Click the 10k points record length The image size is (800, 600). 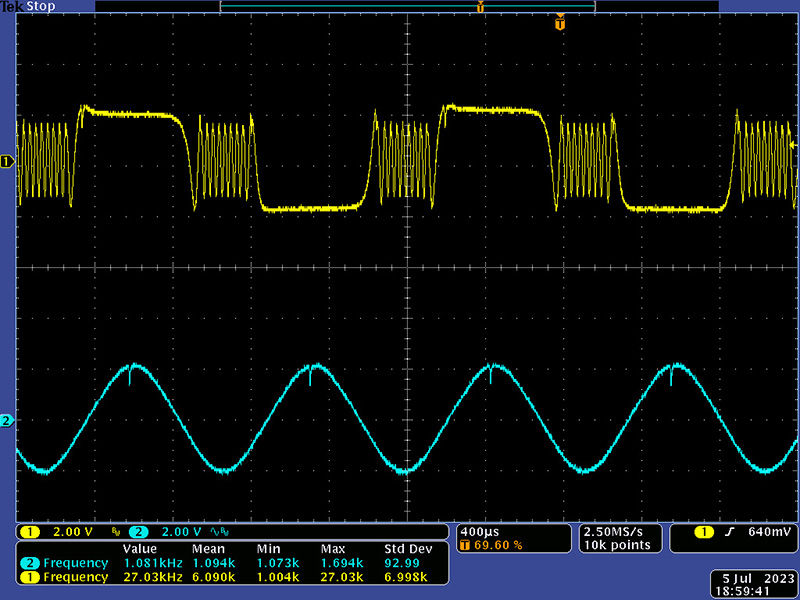coord(617,545)
